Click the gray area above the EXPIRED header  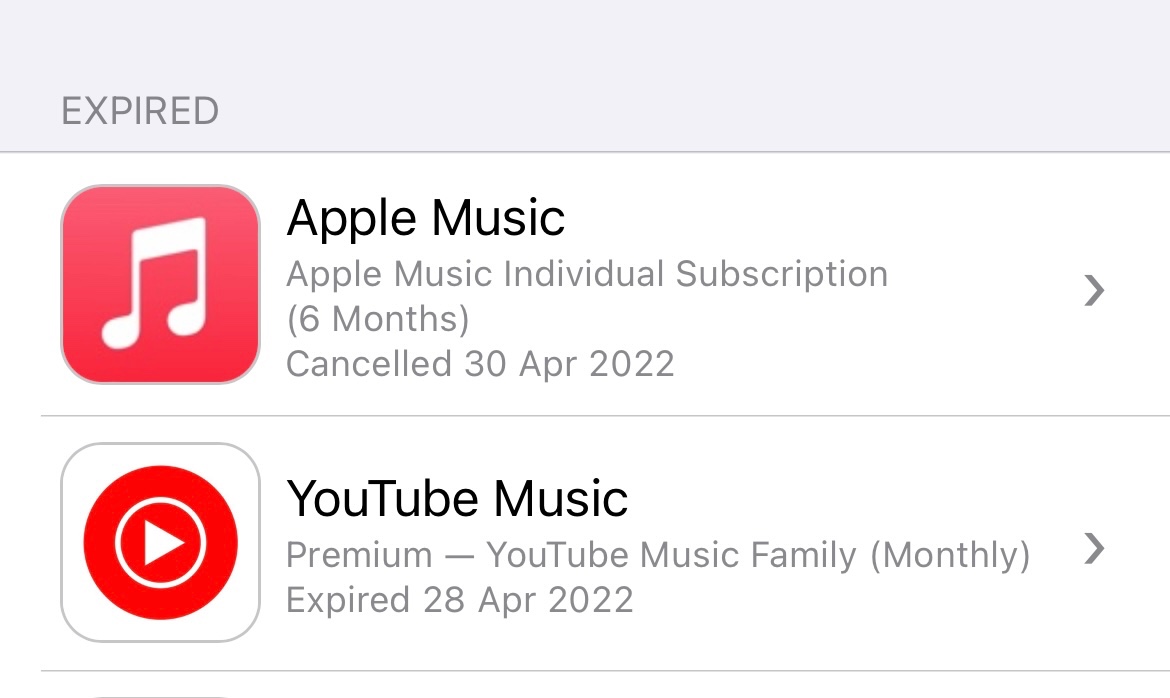600,40
